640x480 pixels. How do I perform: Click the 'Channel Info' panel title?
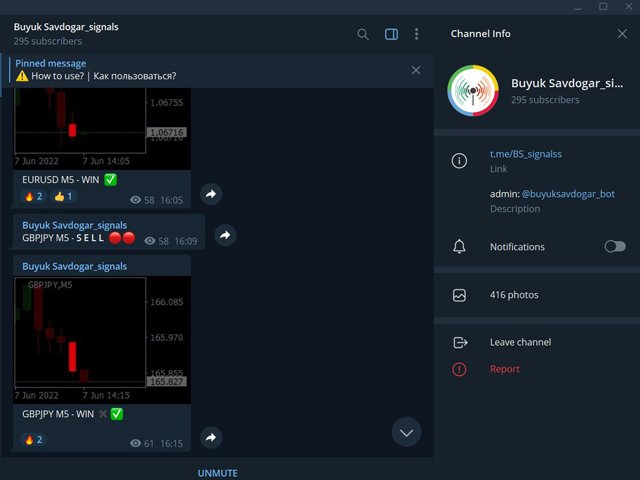coord(480,34)
